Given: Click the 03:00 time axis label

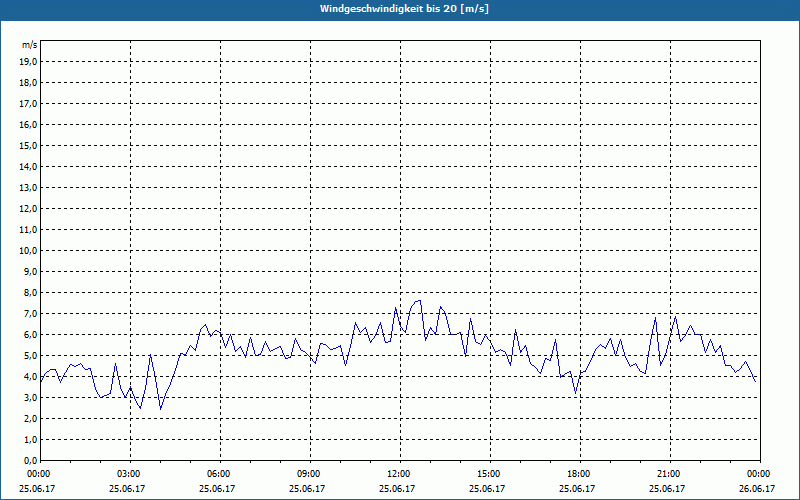Looking at the screenshot, I should coord(130,474).
